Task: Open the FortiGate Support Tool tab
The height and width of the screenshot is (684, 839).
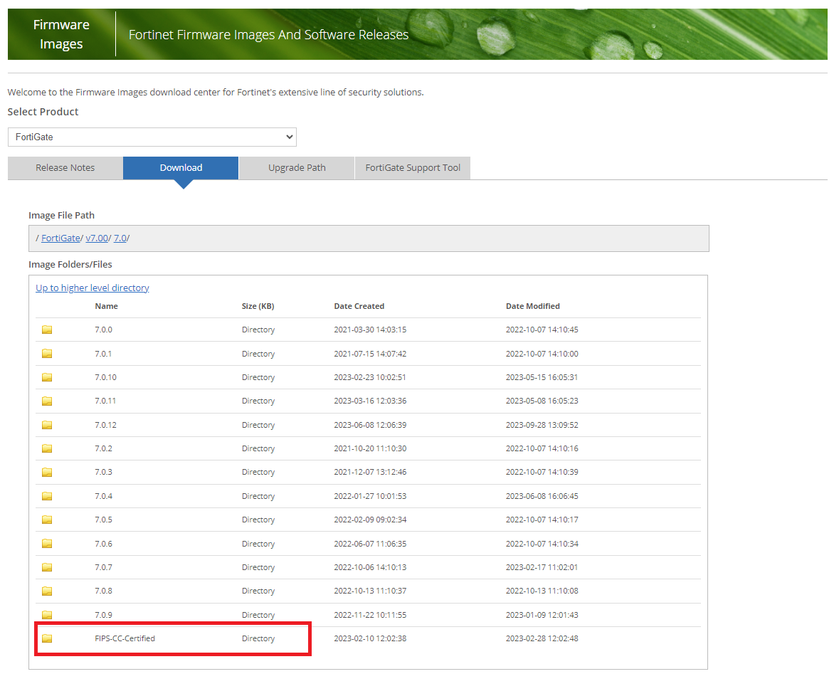Action: [x=413, y=168]
